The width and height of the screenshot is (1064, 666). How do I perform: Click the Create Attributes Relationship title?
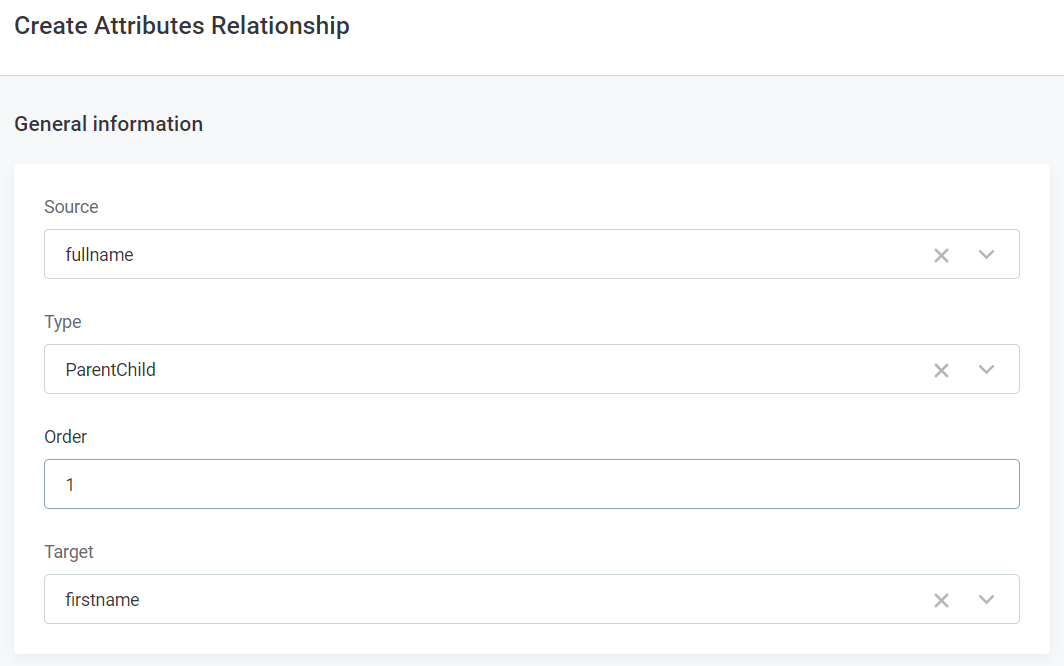[181, 25]
